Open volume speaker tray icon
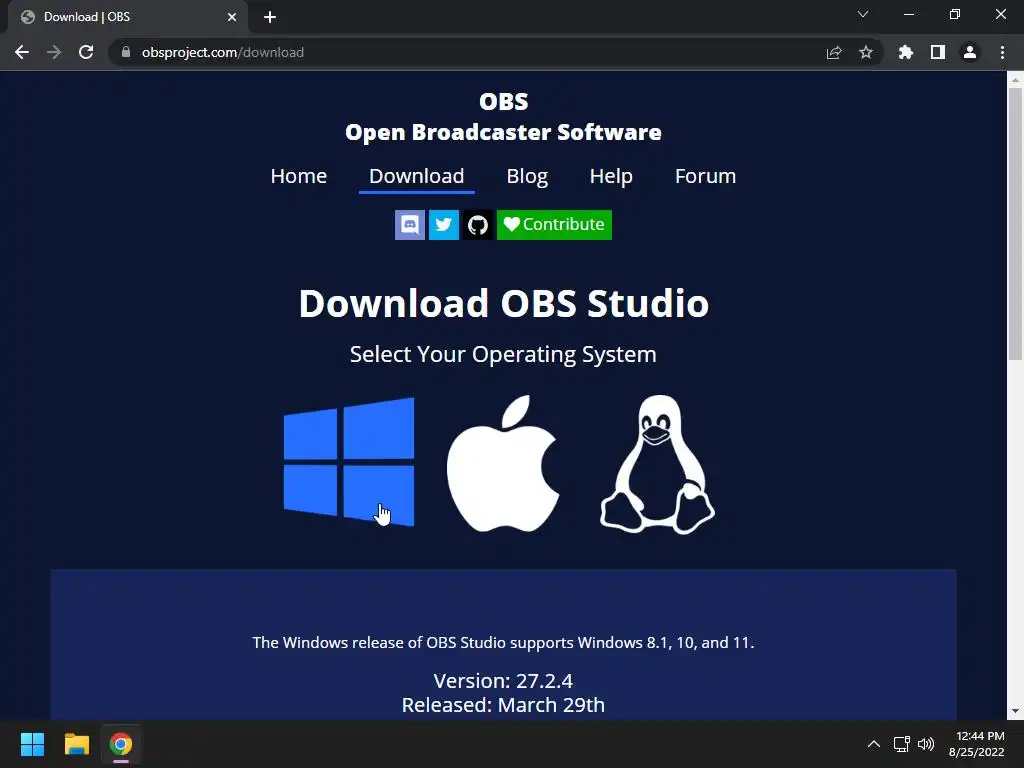 tap(926, 744)
